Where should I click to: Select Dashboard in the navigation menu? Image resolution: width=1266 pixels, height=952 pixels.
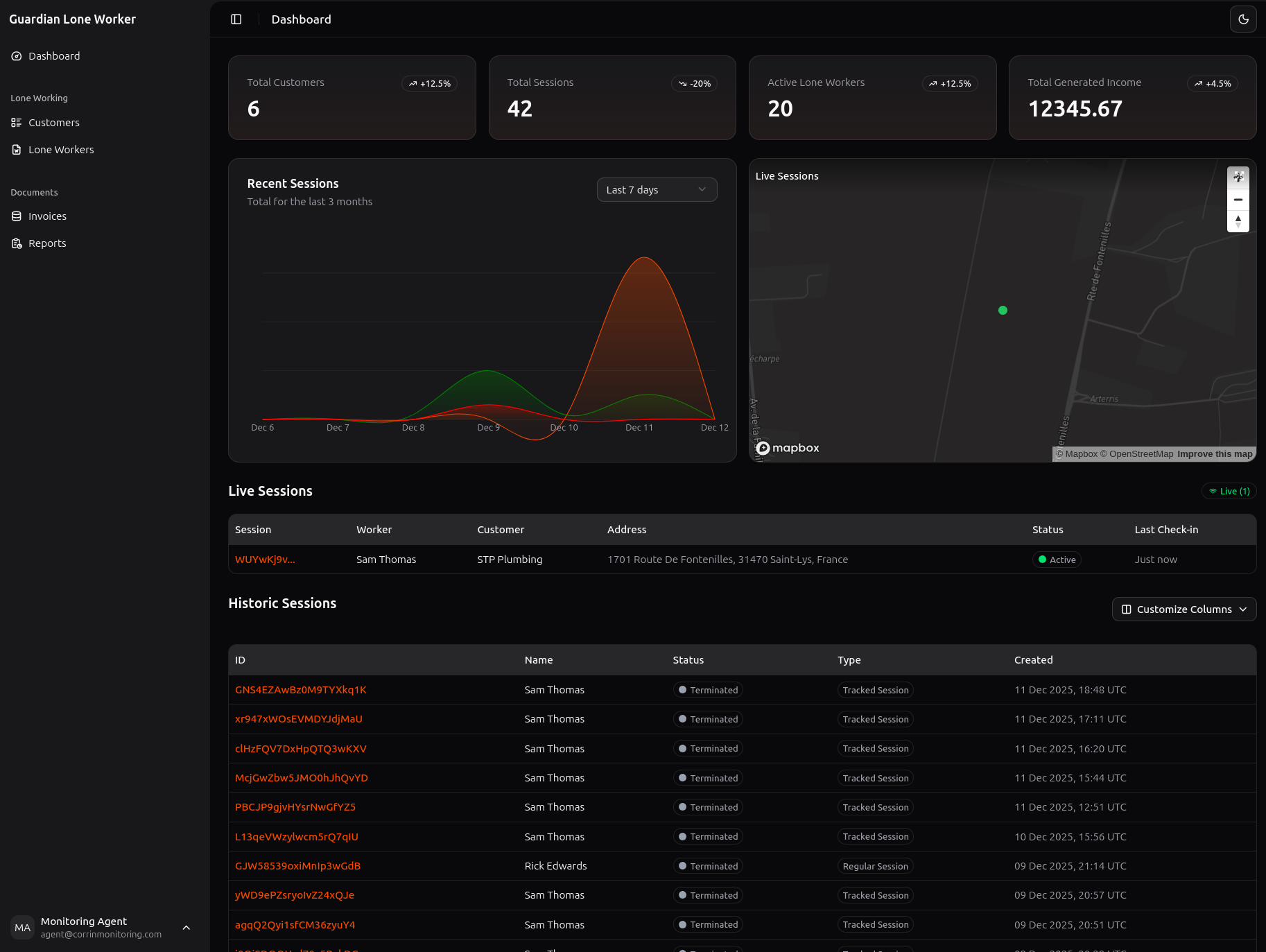(54, 55)
